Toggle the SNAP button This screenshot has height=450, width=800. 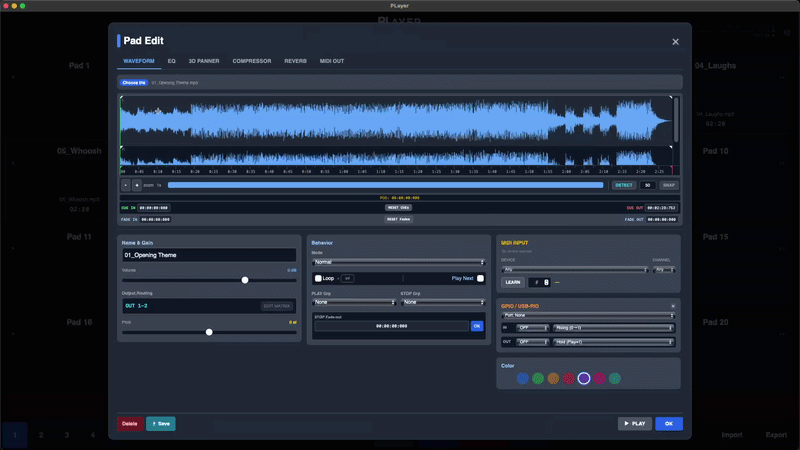pyautogui.click(x=669, y=185)
